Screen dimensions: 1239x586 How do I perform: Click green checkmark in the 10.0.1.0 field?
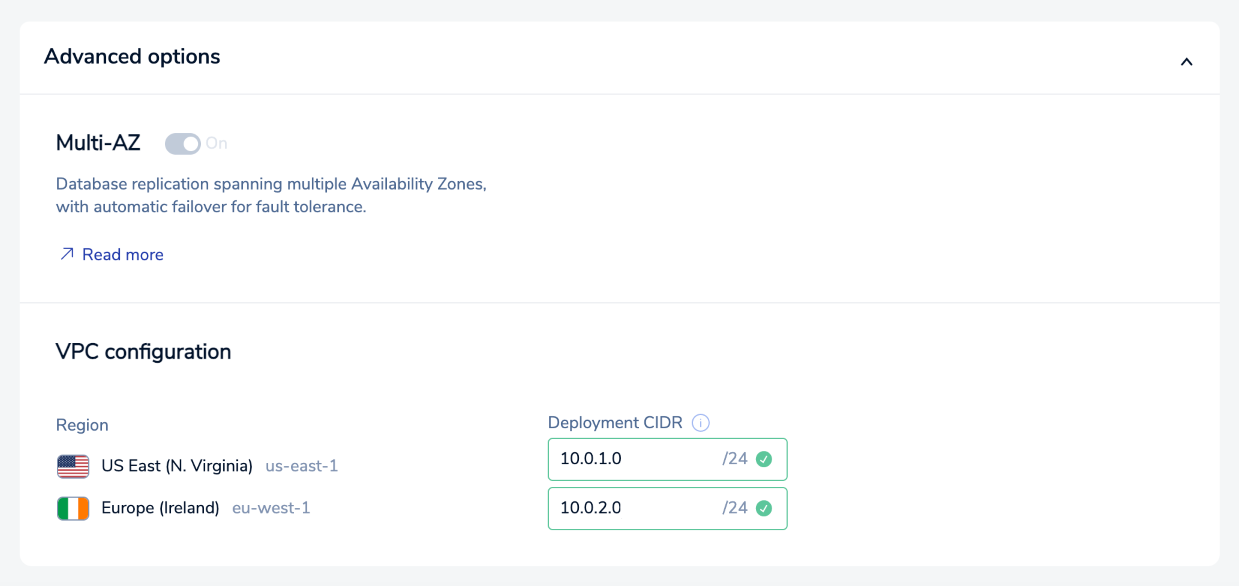(x=764, y=459)
